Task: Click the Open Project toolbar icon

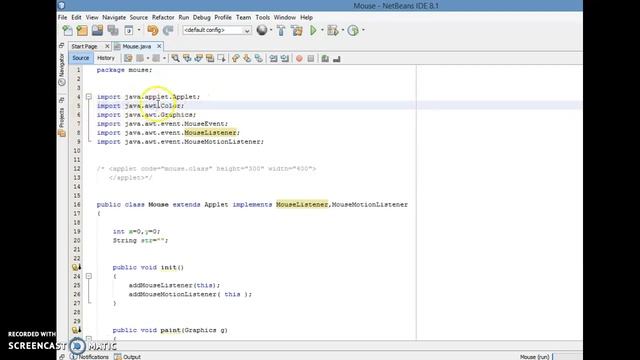Action: click(x=97, y=30)
